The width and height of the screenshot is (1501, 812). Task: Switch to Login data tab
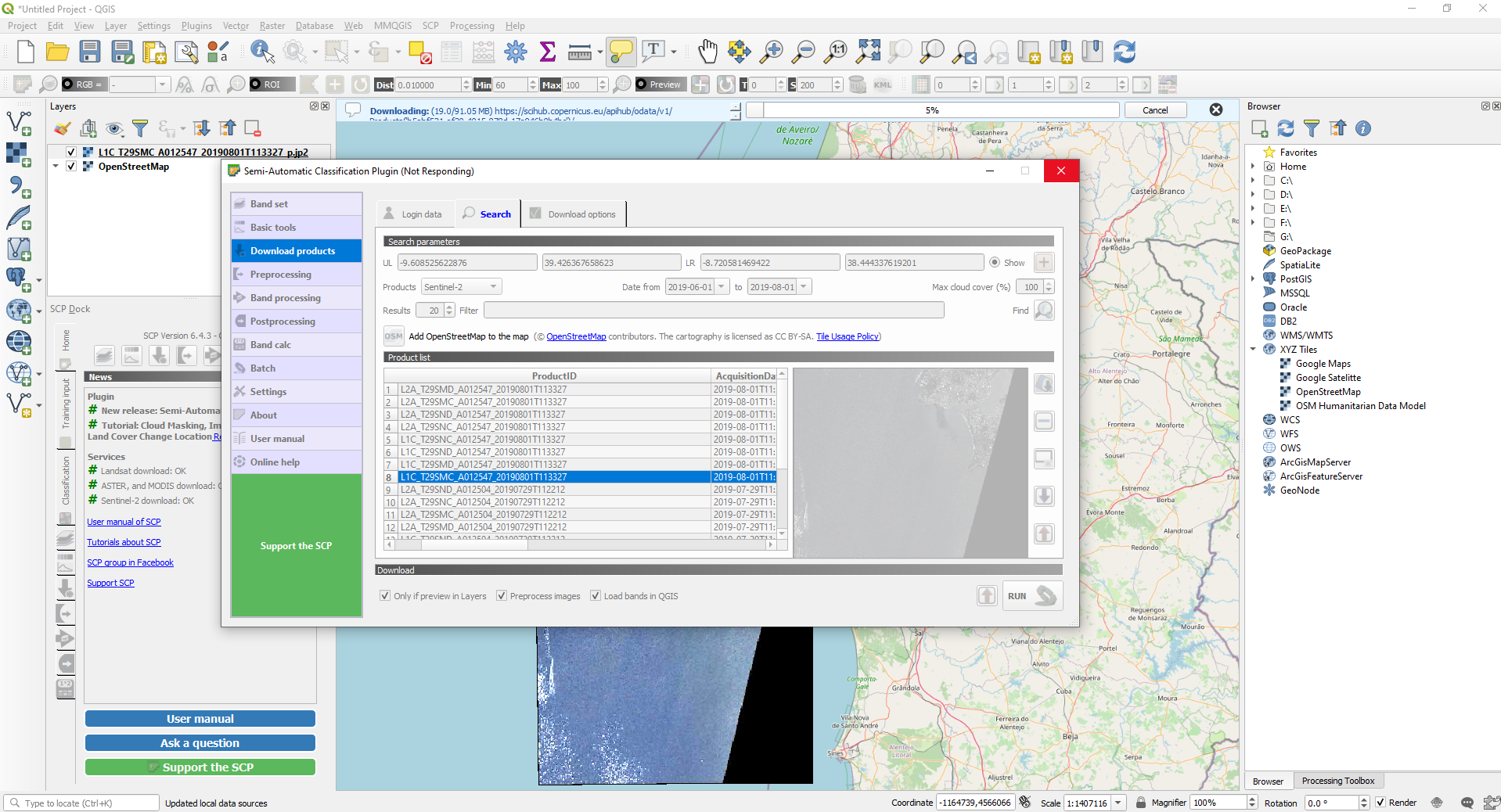click(413, 214)
